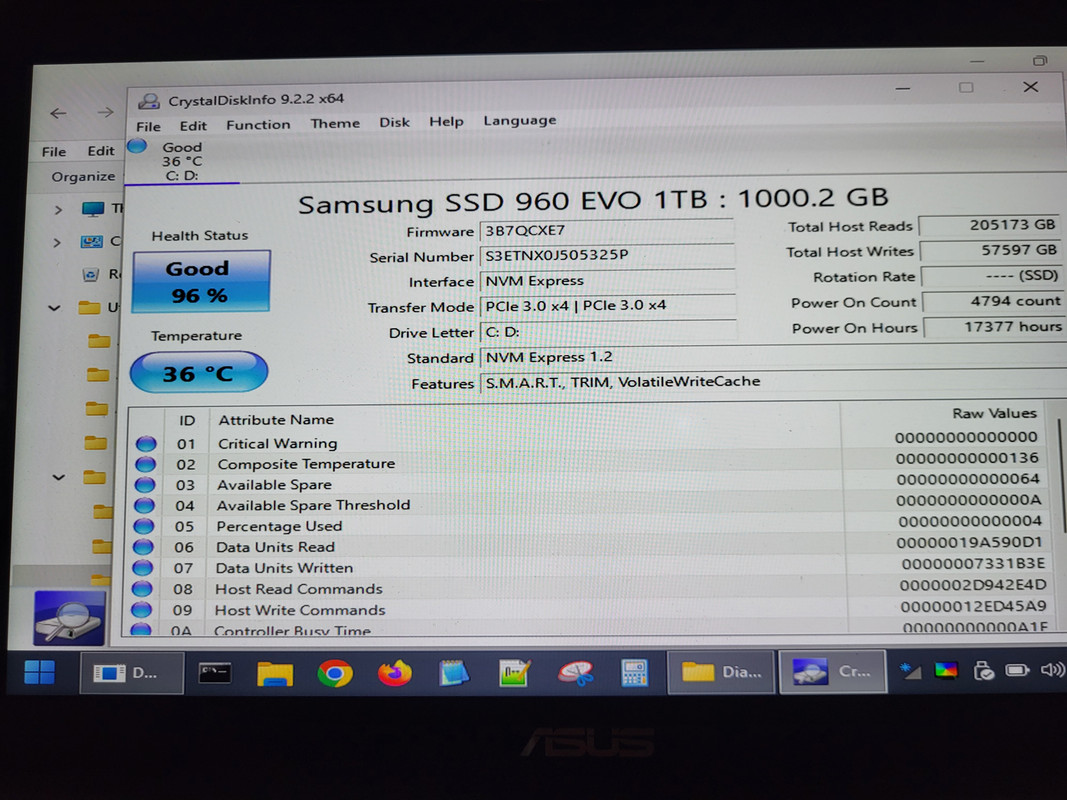Click the Attribute Name column header

point(276,420)
